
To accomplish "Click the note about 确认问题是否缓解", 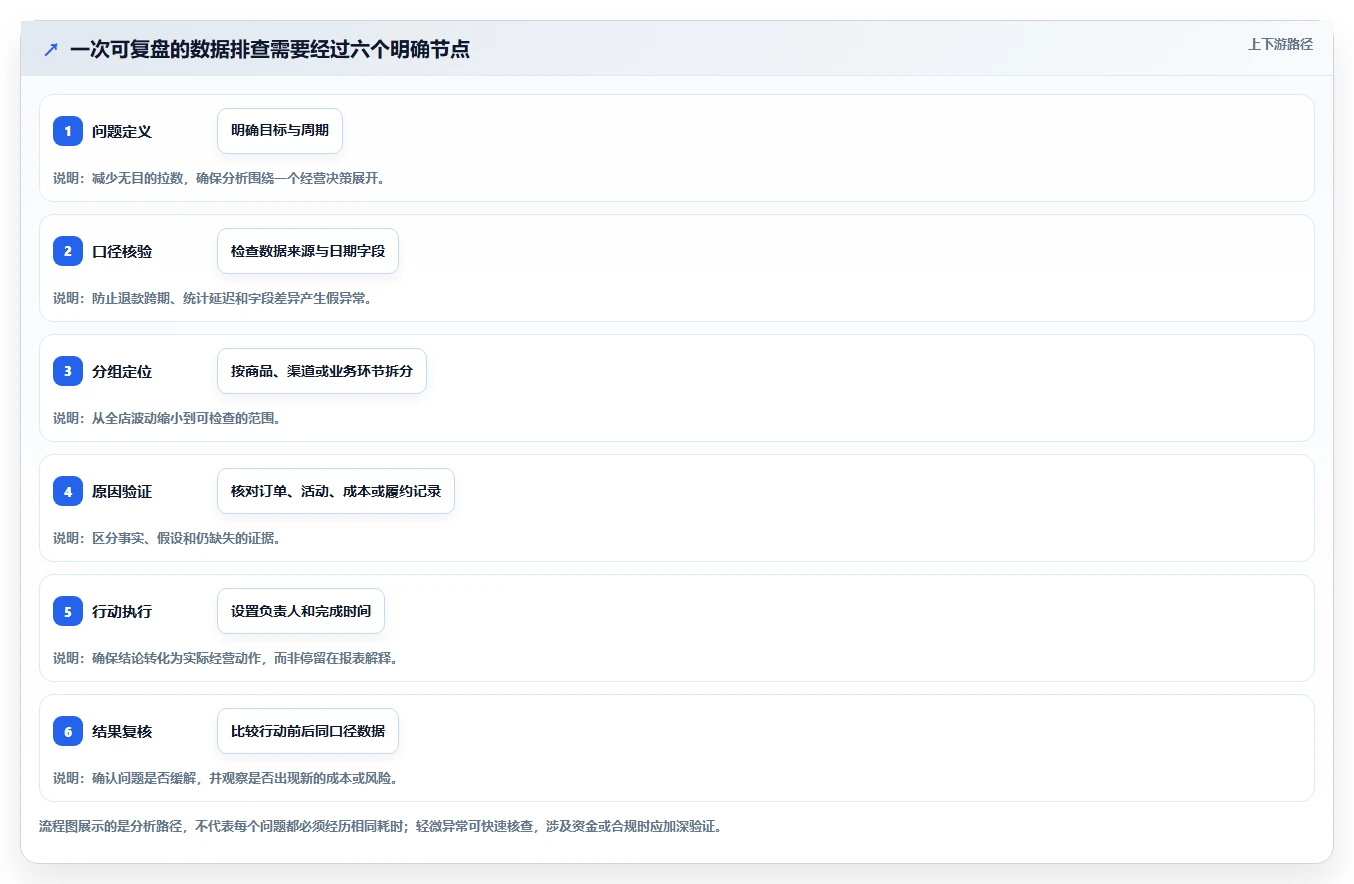I will click(x=226, y=778).
